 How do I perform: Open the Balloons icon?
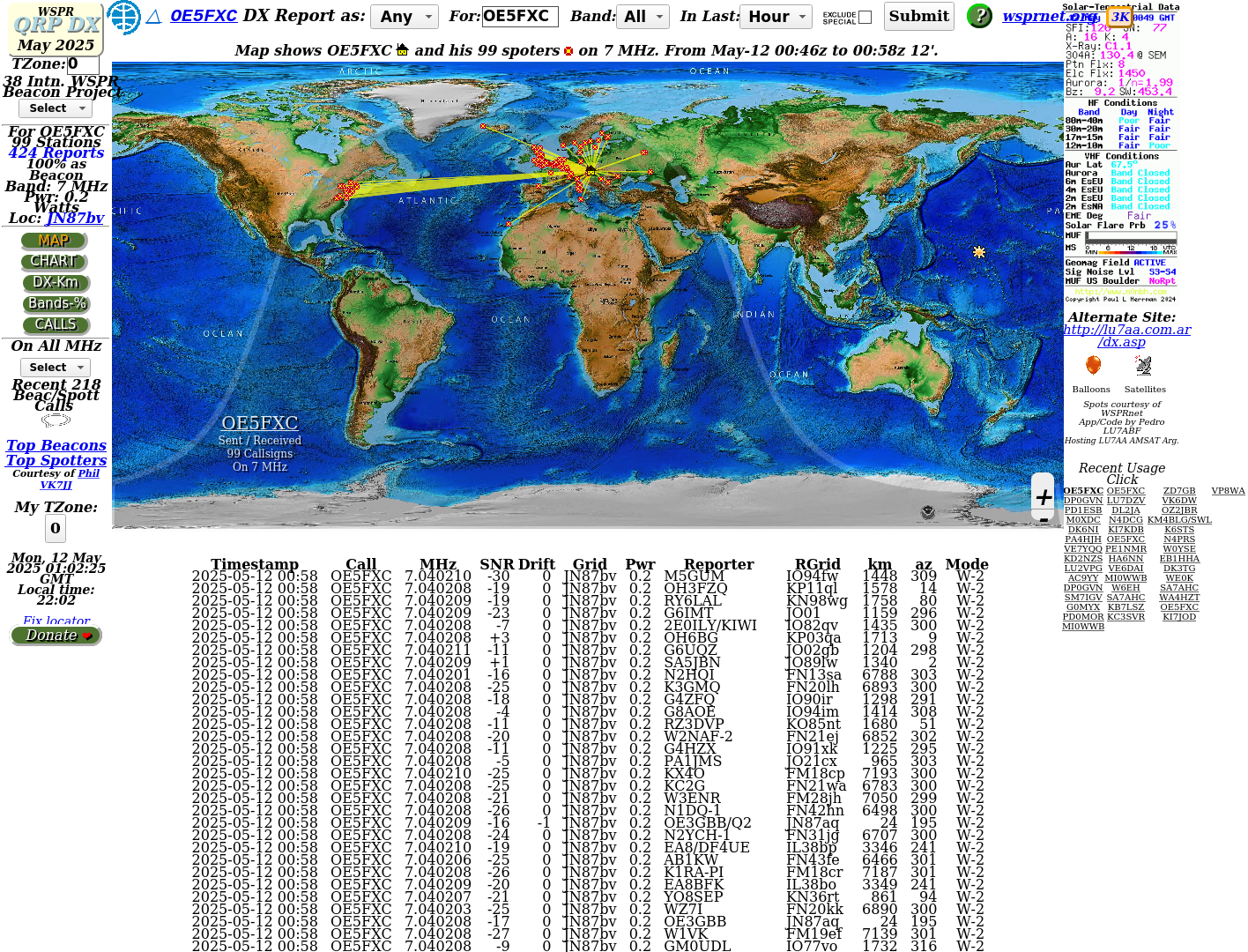[x=1093, y=366]
